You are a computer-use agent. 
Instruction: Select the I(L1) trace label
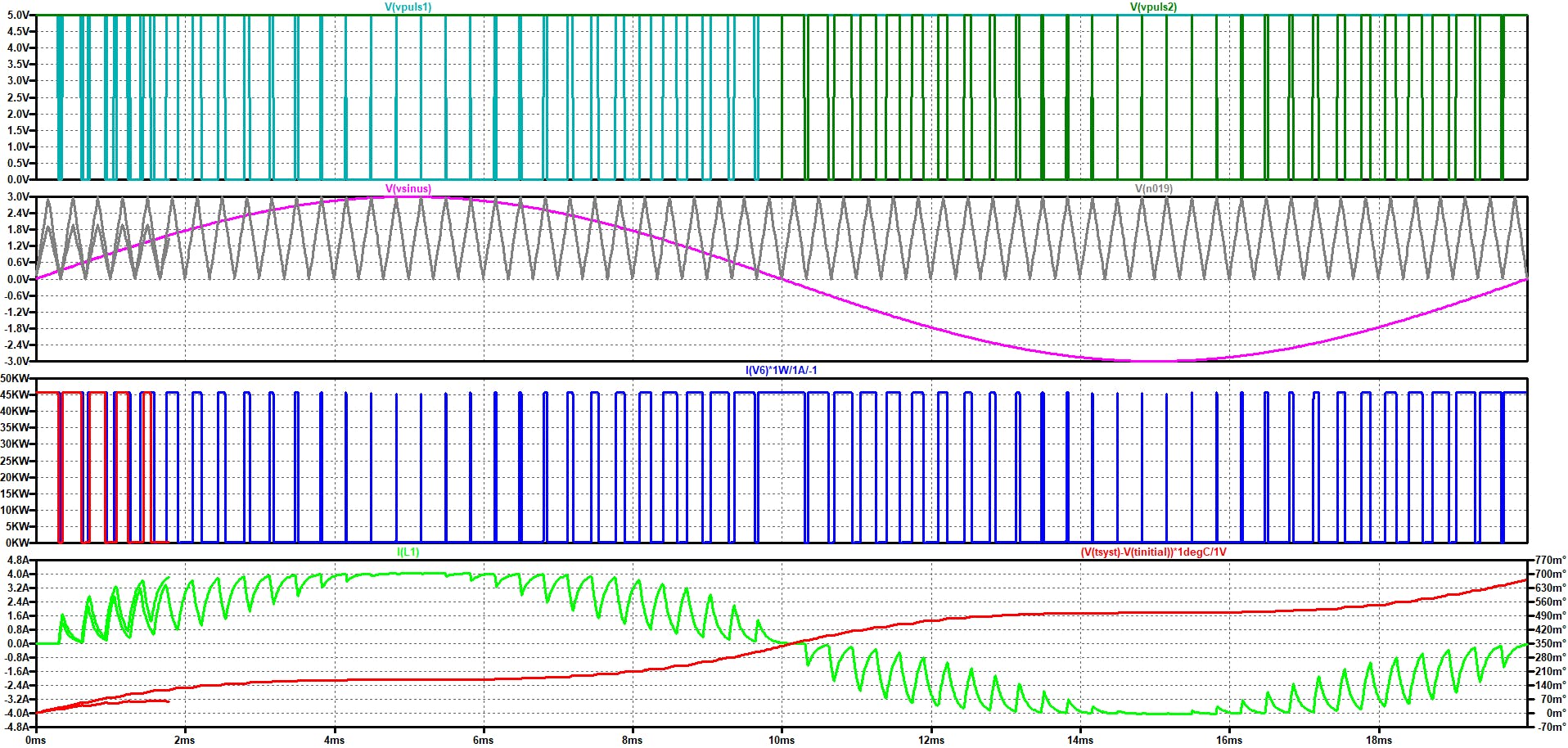(408, 552)
